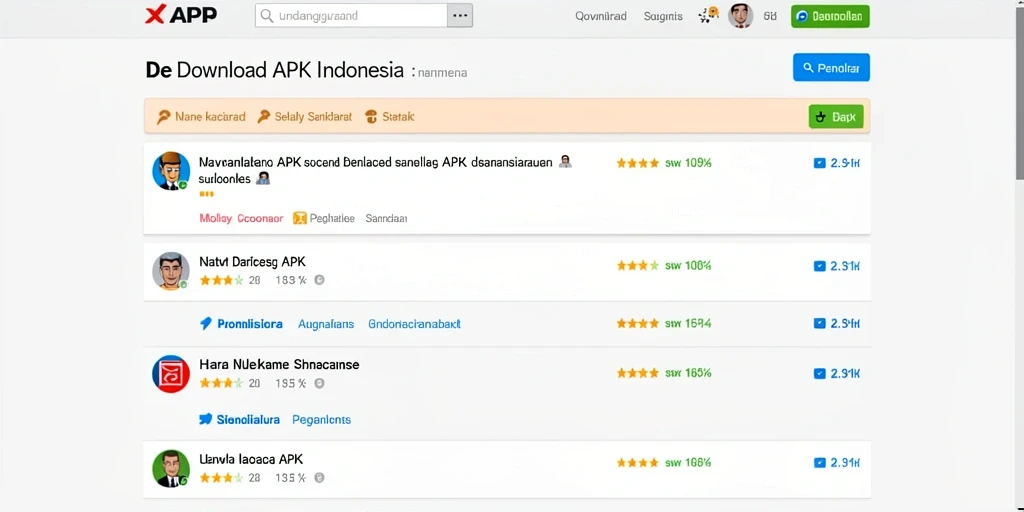Click the '66' counter in header
Viewport: 1024px width, 512px height.
pyautogui.click(x=770, y=16)
